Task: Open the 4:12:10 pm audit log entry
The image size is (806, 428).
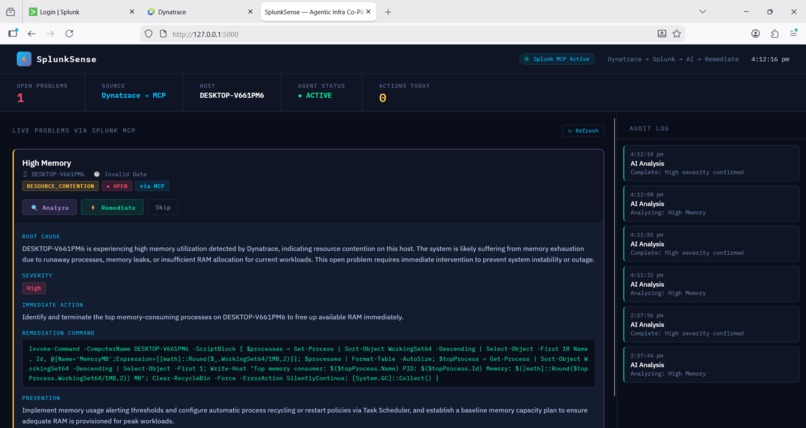Action: pos(711,163)
